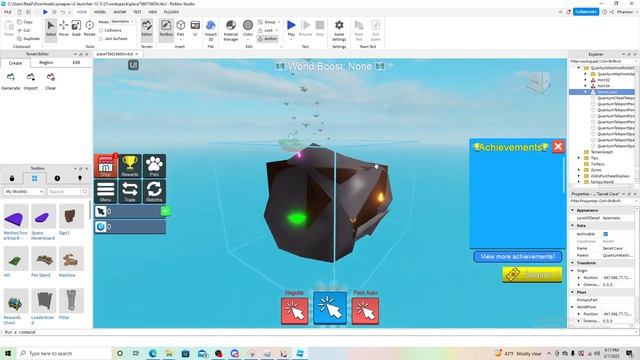The height and width of the screenshot is (360, 640).
Task: Insert a Part from the ribbon
Action: pos(180,29)
